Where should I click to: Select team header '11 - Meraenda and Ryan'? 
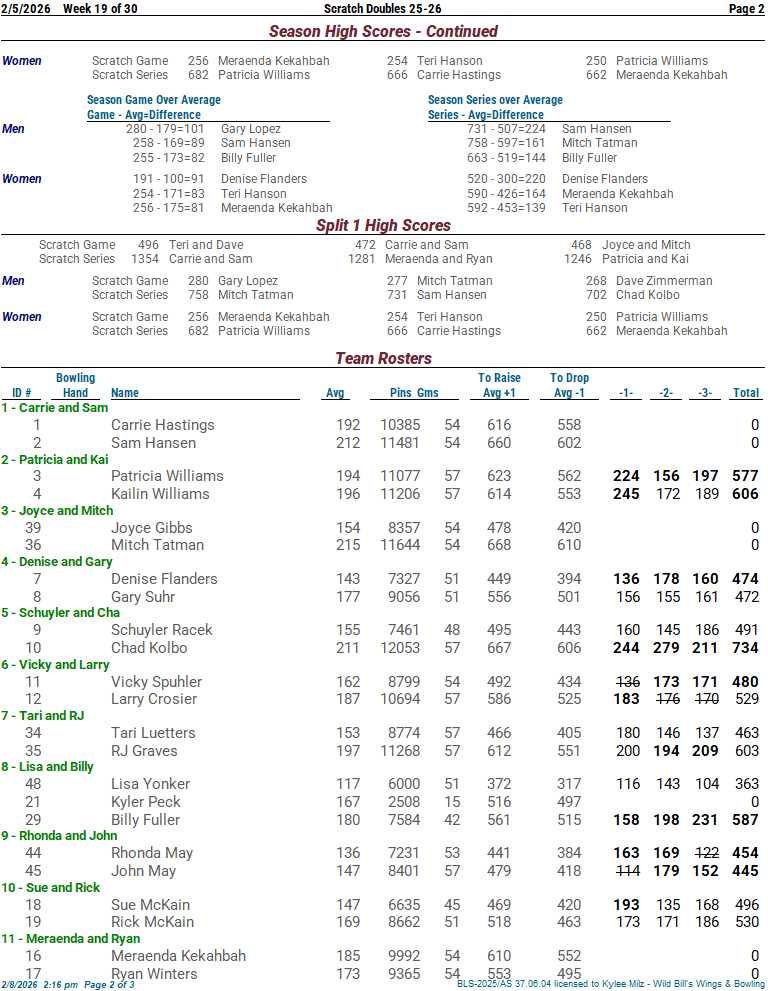click(x=71, y=939)
